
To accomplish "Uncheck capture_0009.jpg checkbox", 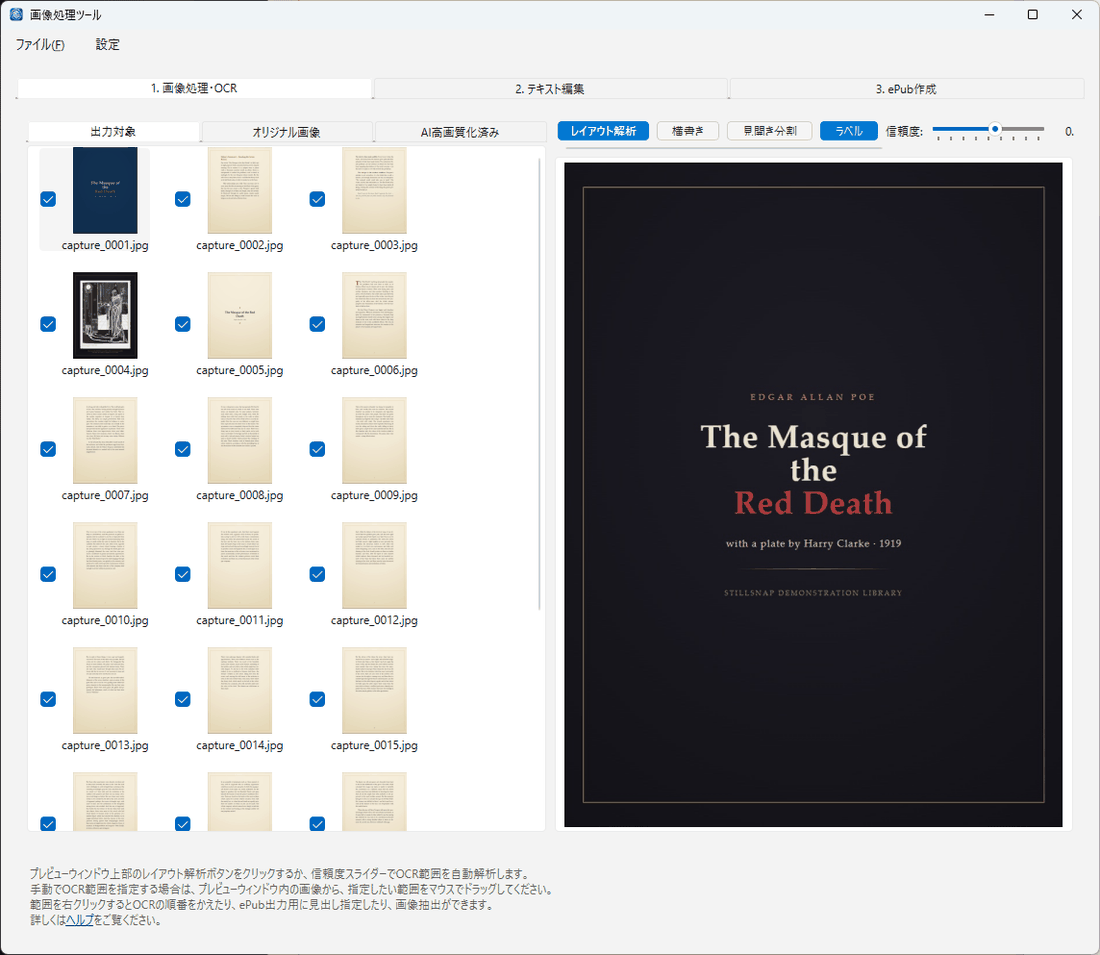I will 318,449.
